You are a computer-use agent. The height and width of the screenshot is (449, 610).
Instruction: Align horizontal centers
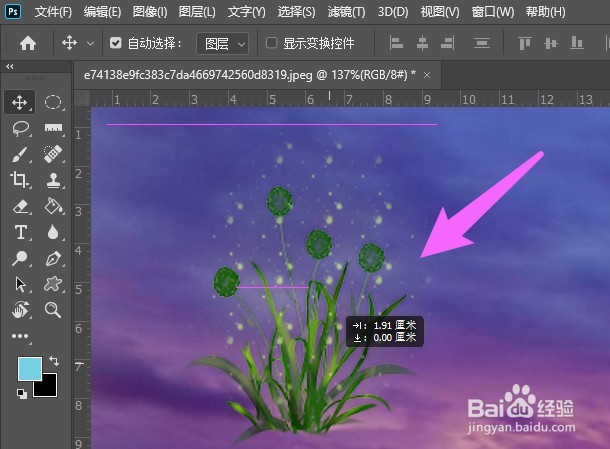pos(422,43)
